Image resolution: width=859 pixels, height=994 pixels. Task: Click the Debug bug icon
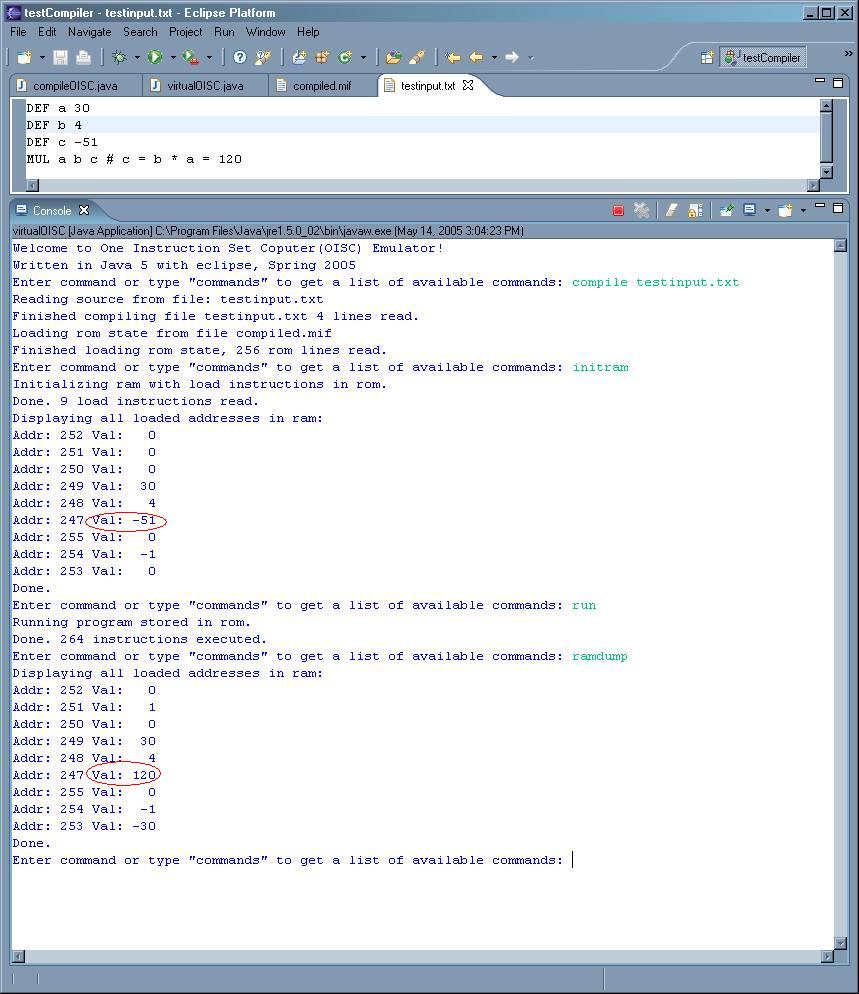click(x=119, y=58)
